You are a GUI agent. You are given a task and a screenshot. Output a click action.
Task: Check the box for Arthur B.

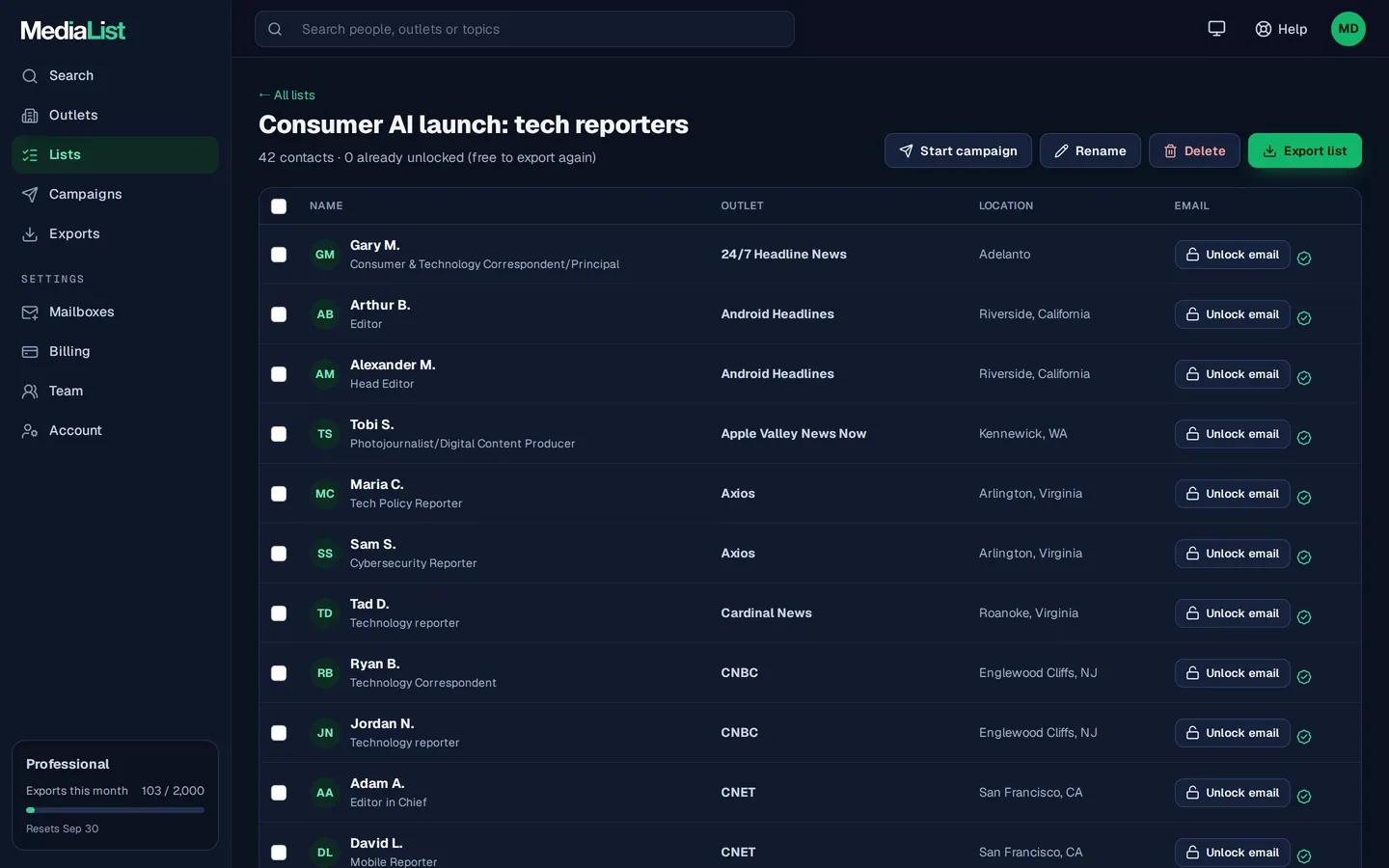[279, 314]
